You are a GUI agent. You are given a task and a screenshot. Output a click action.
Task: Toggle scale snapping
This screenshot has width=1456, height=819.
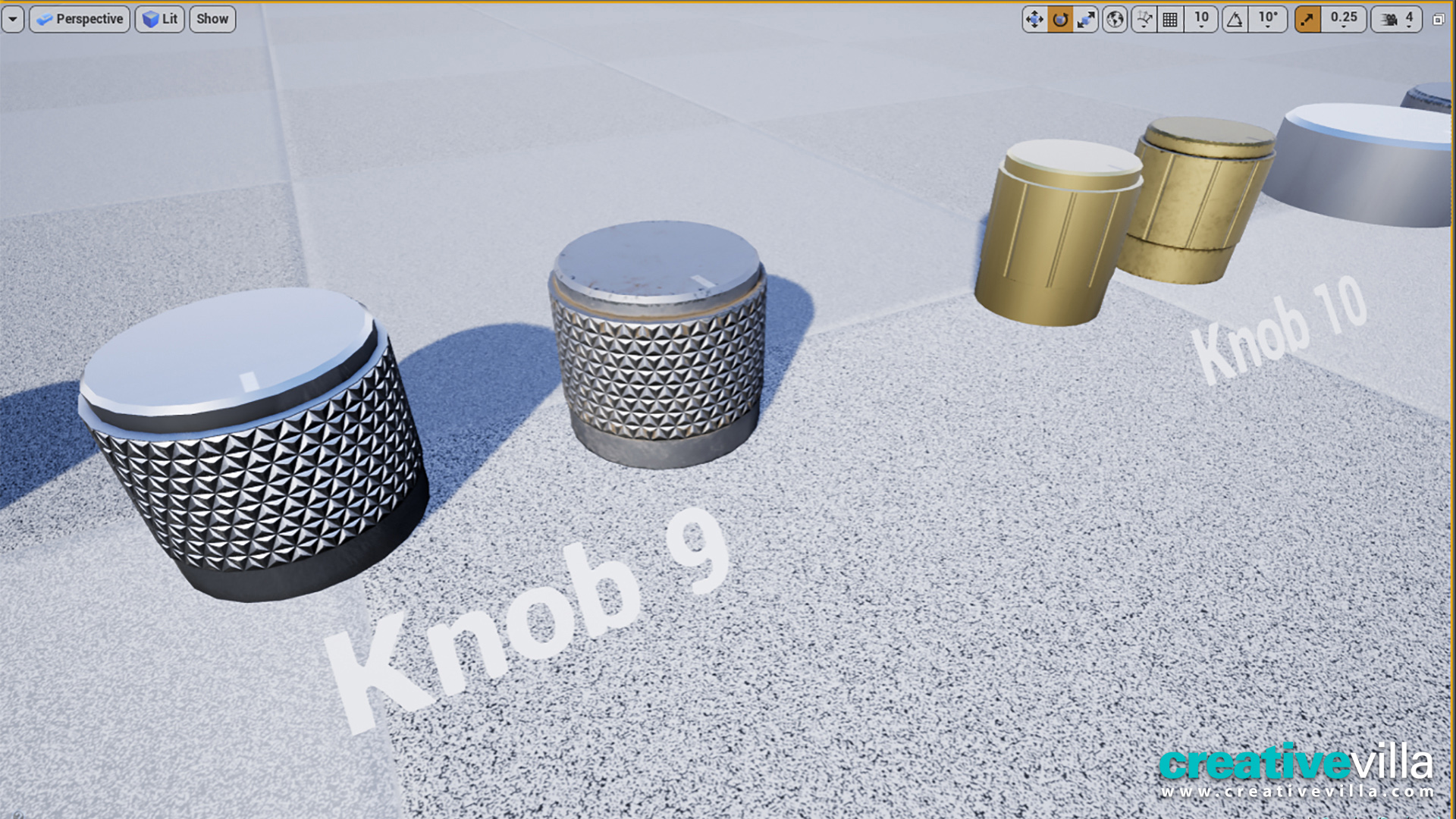coord(1307,20)
